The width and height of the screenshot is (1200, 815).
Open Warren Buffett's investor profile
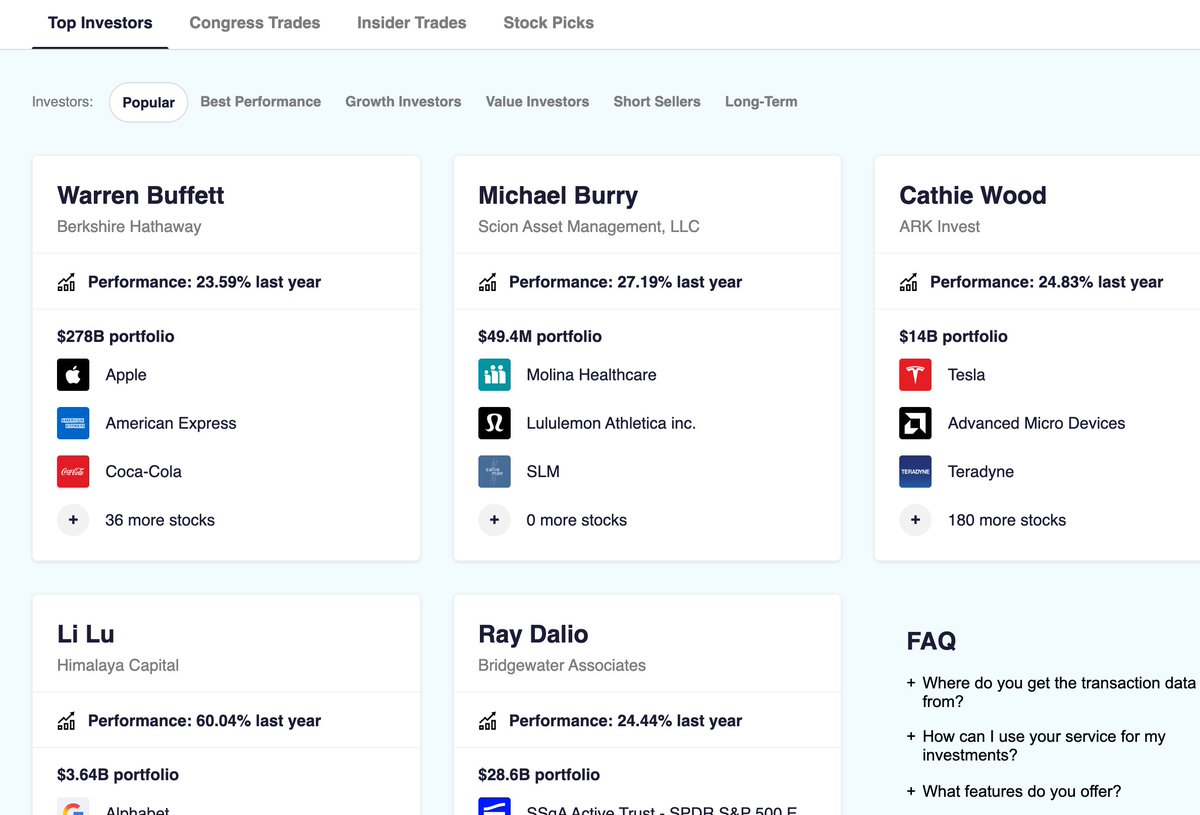(141, 195)
